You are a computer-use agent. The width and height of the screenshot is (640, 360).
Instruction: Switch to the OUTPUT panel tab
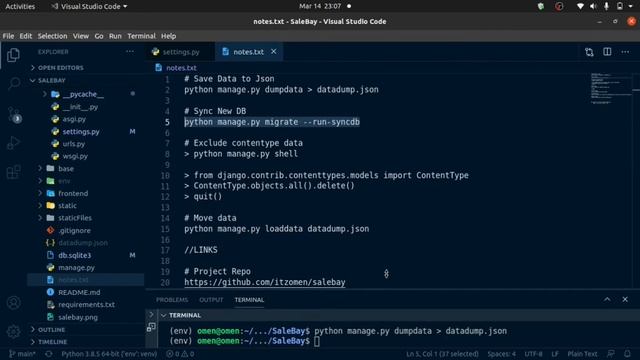click(x=211, y=300)
